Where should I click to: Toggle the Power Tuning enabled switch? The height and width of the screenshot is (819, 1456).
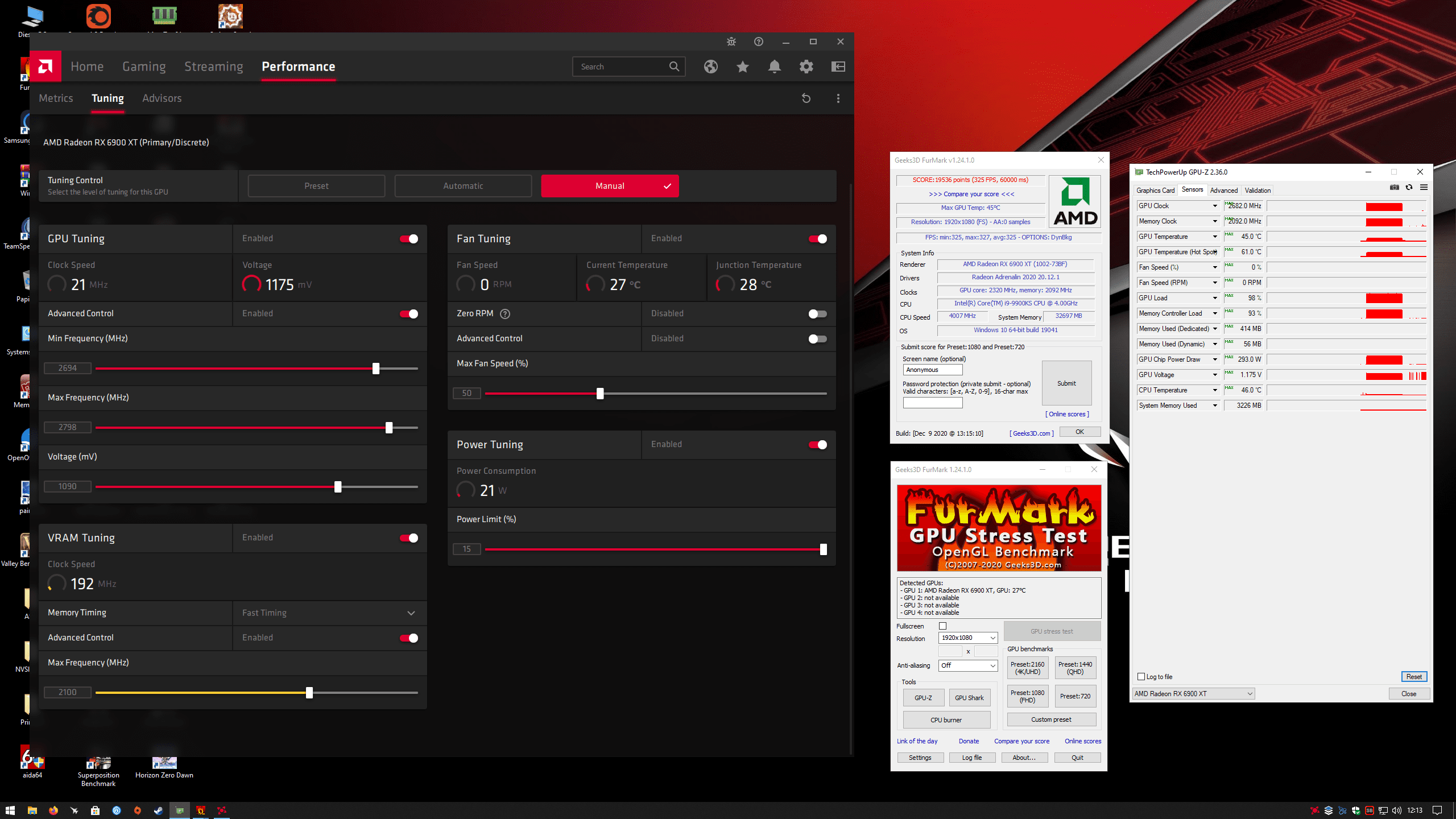818,445
